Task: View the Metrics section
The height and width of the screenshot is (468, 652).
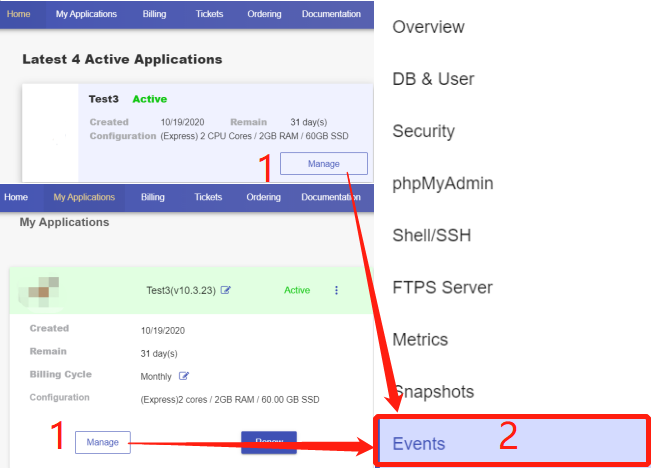Action: point(420,339)
